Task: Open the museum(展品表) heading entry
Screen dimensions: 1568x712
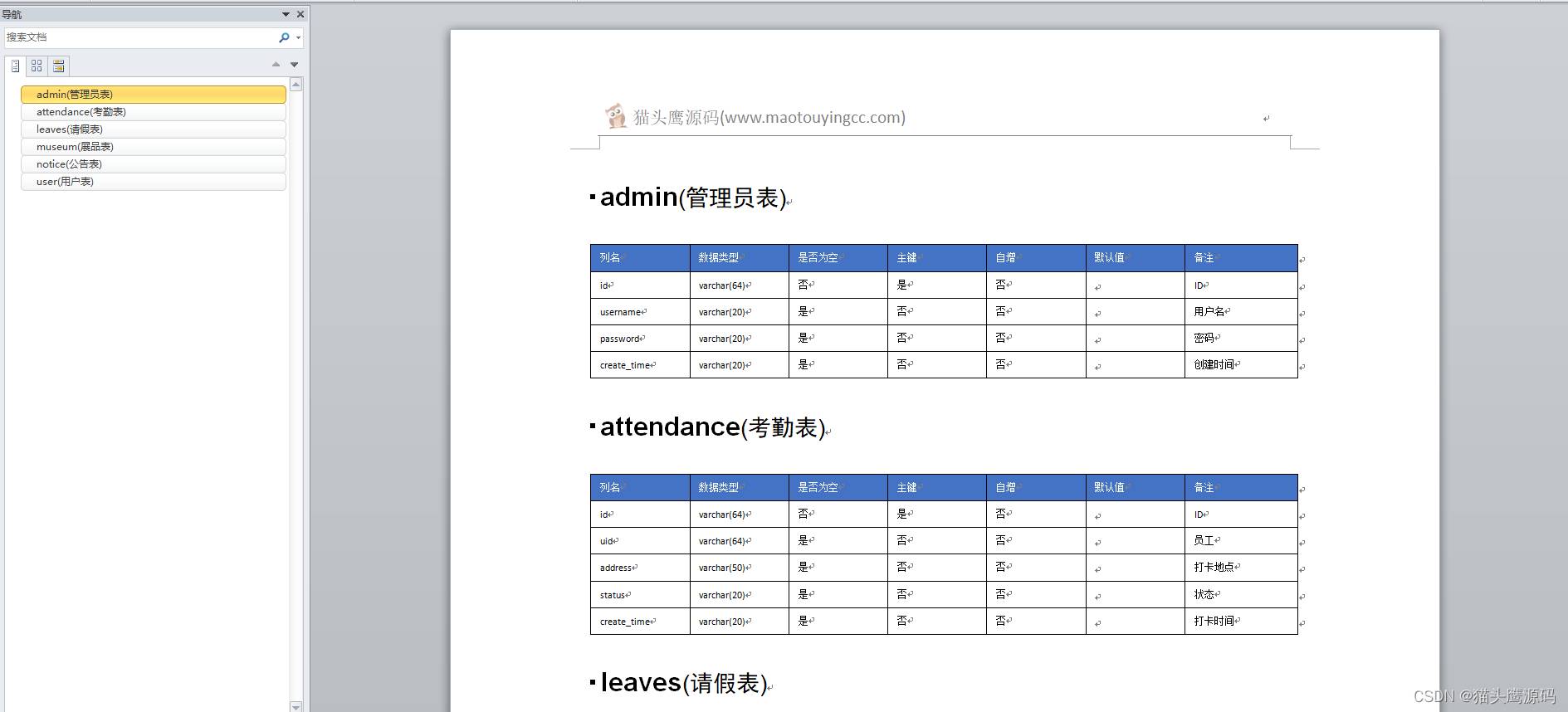Action: click(x=154, y=147)
